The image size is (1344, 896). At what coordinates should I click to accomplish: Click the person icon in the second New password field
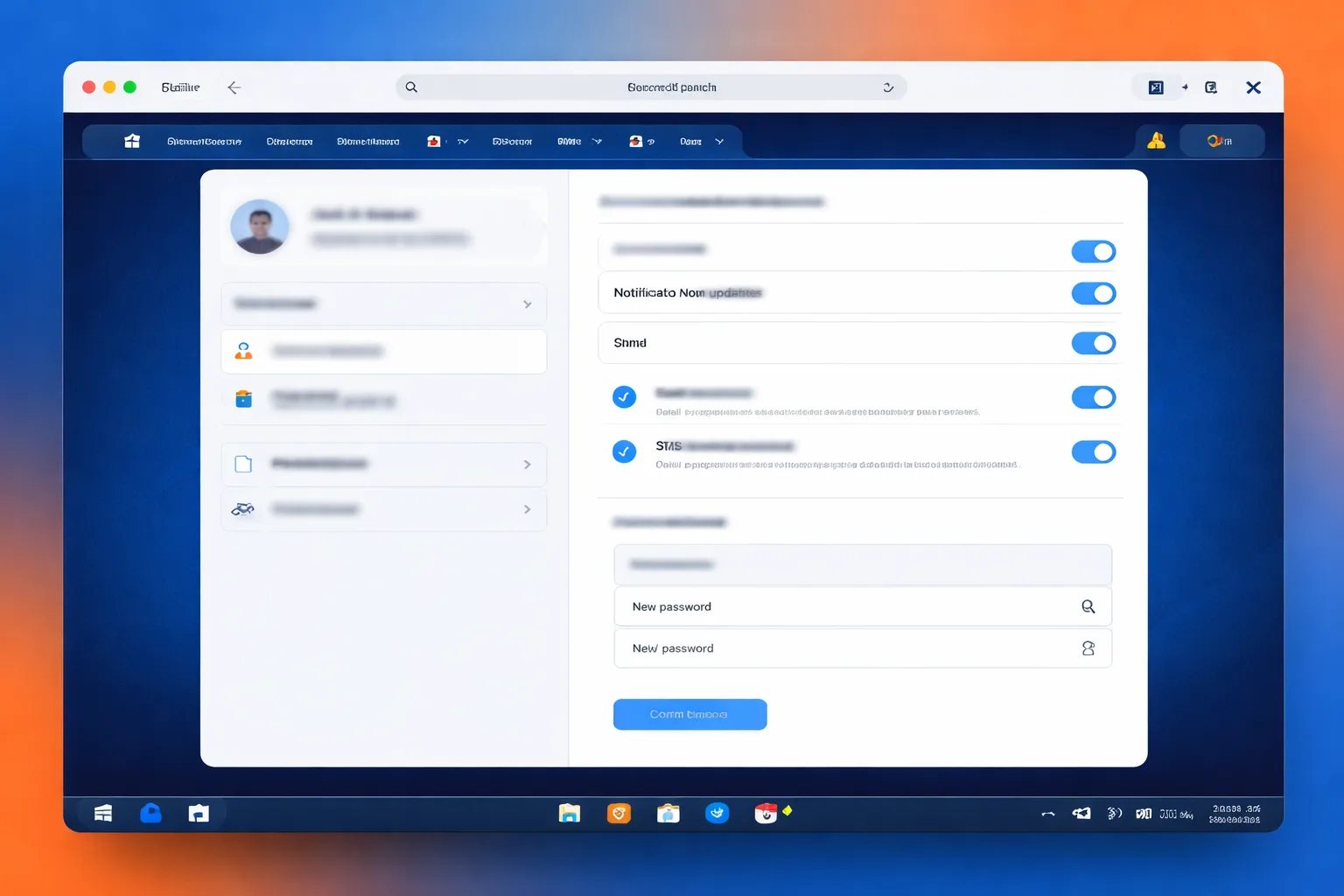[x=1088, y=648]
